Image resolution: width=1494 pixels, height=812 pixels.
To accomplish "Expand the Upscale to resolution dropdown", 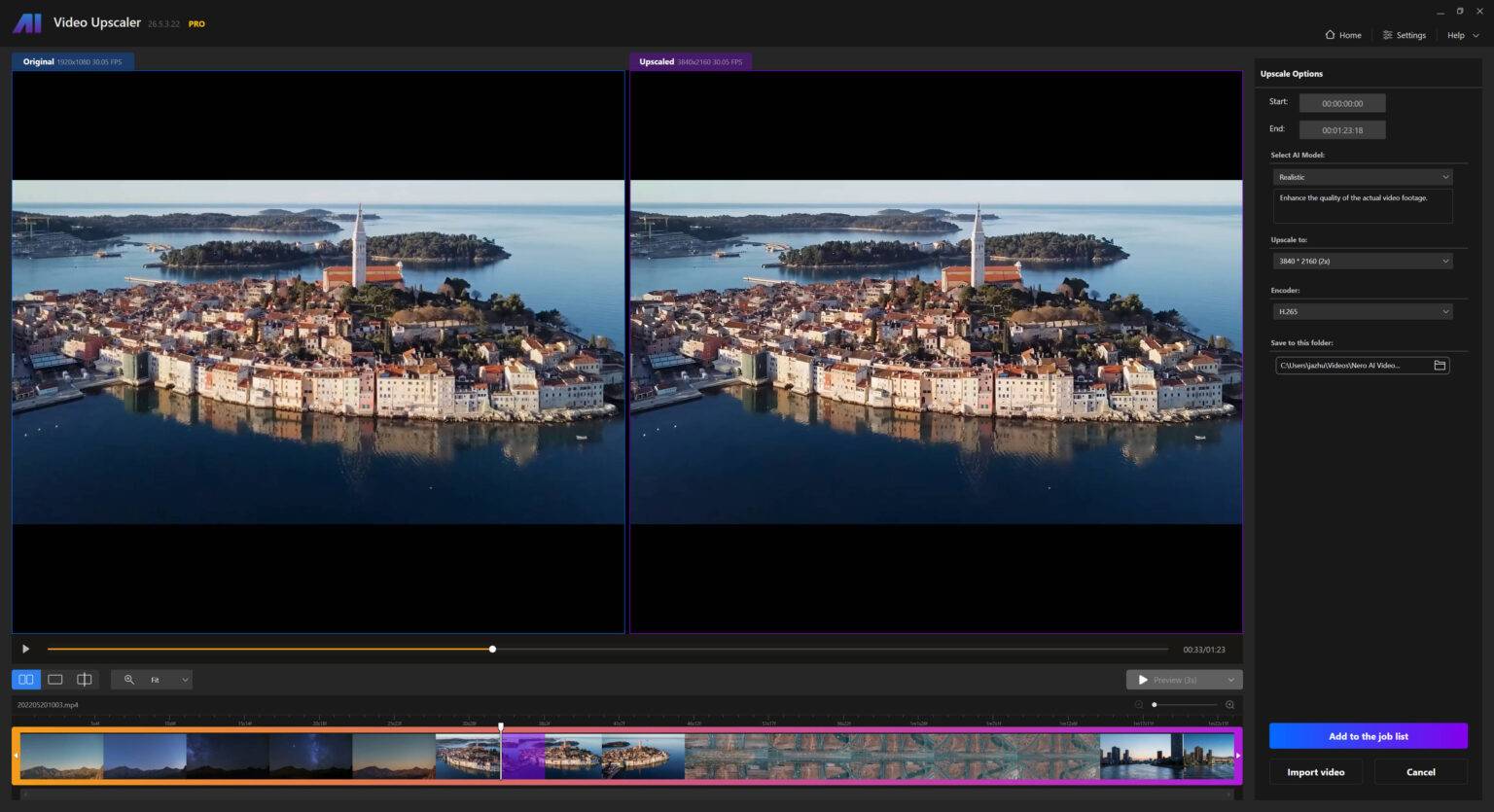I will tap(1362, 261).
